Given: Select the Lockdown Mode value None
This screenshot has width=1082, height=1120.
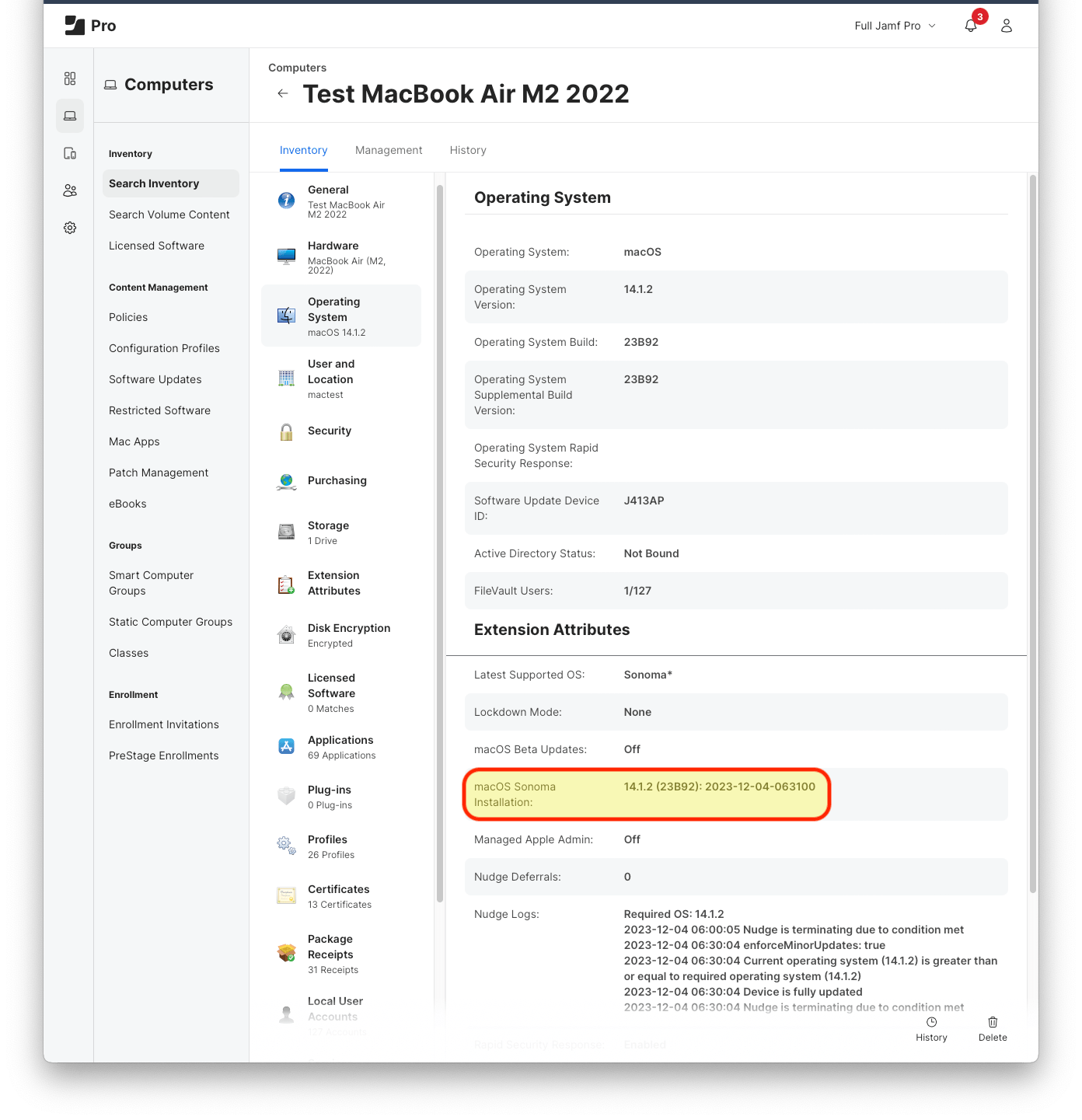Looking at the screenshot, I should pos(637,712).
